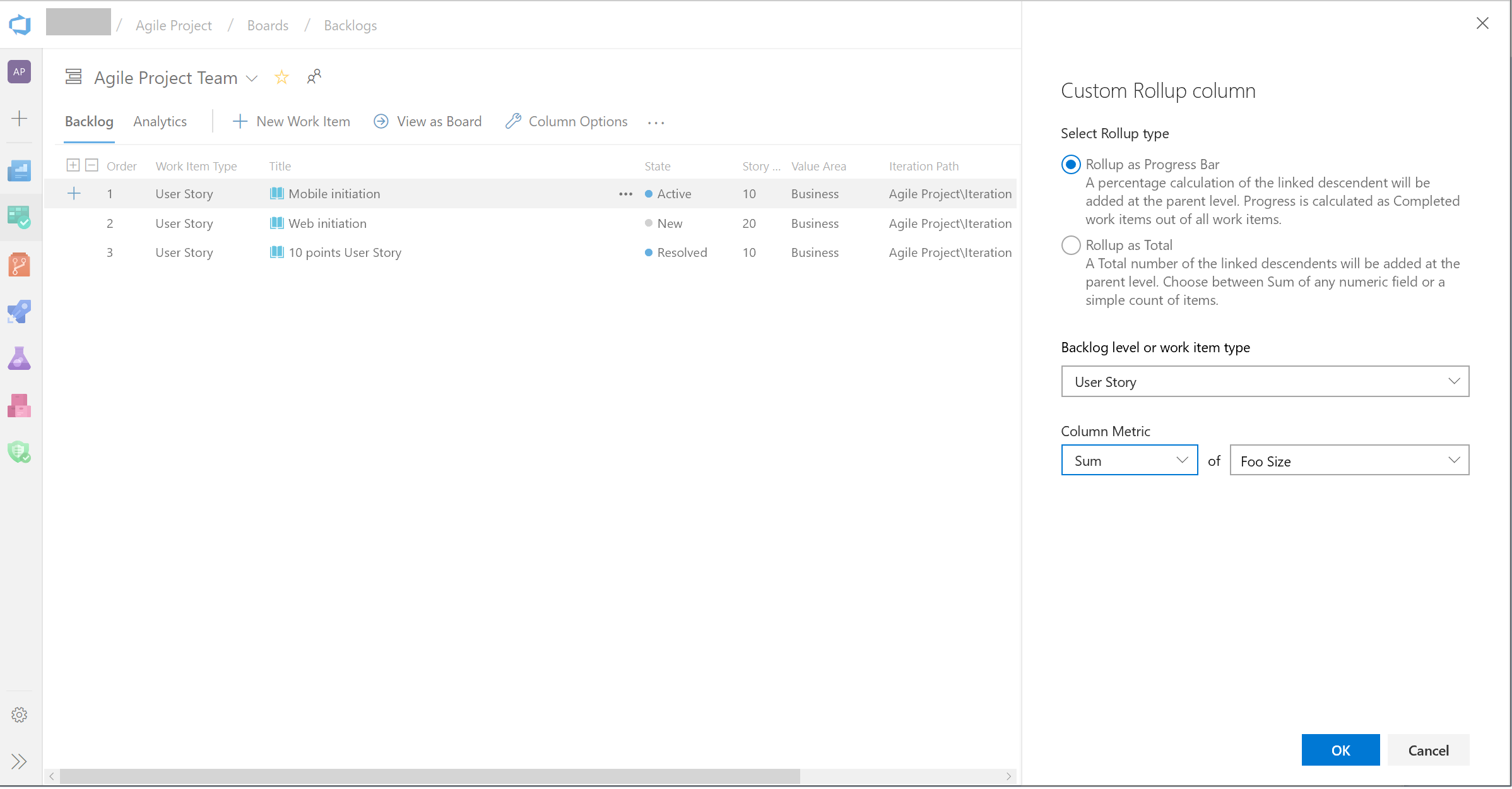
Task: Switch to Analytics tab
Action: coord(159,121)
